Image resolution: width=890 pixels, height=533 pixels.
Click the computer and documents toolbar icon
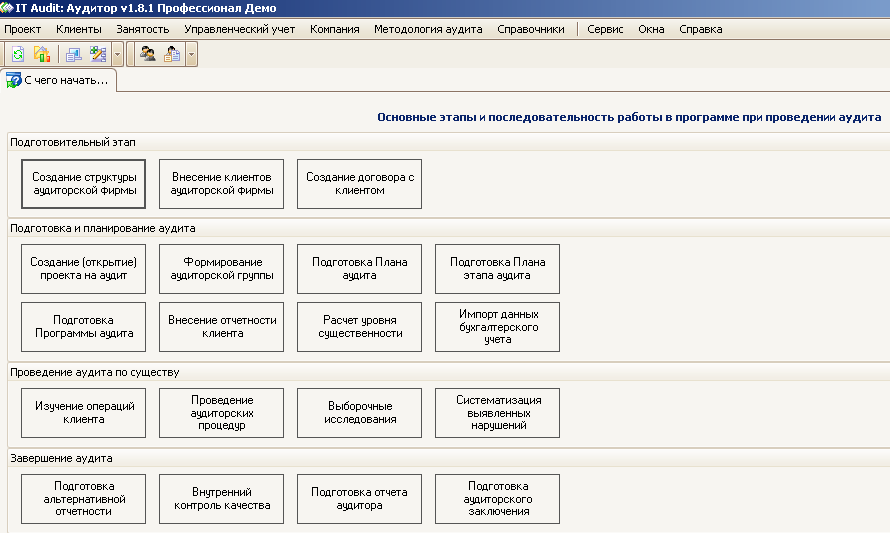[x=74, y=54]
